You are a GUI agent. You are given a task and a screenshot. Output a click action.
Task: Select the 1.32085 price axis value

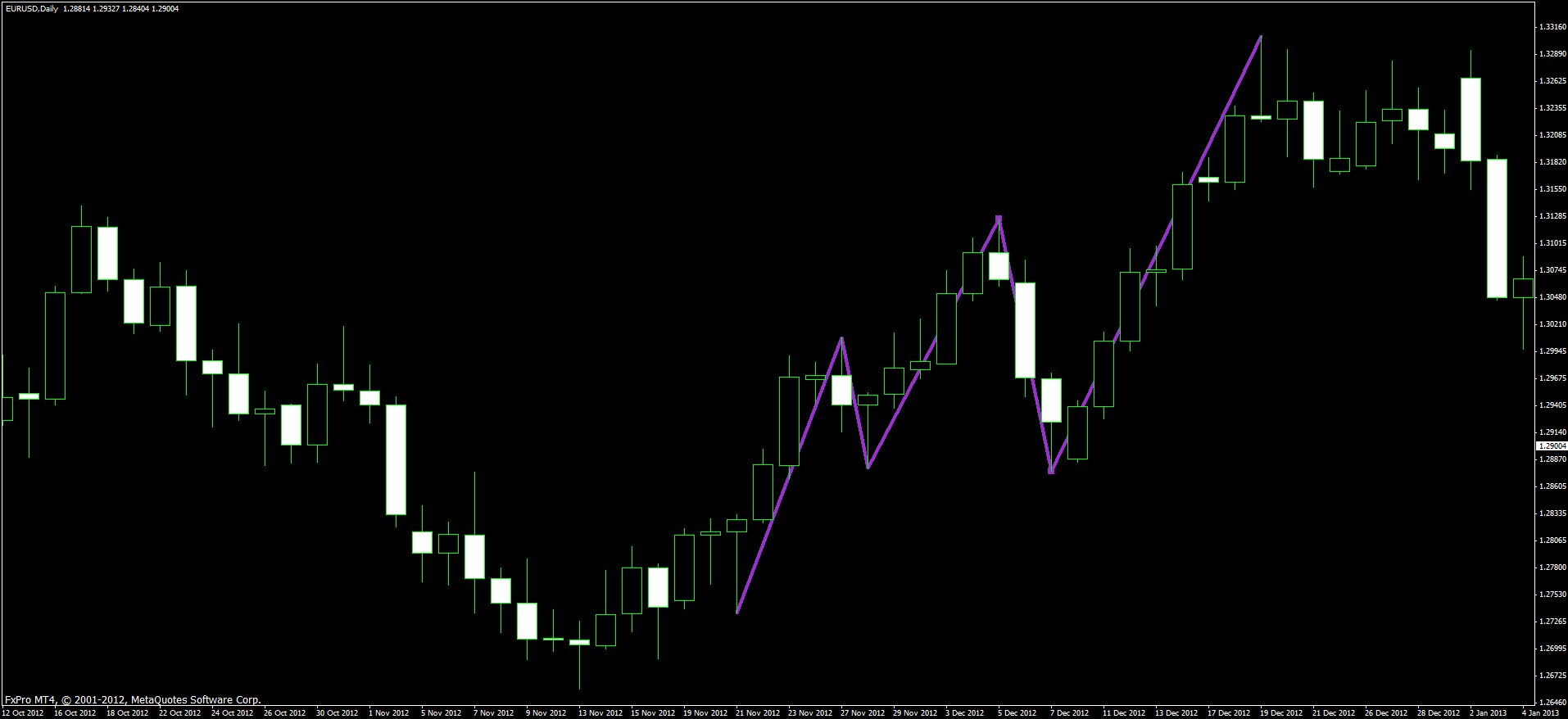pos(1552,135)
